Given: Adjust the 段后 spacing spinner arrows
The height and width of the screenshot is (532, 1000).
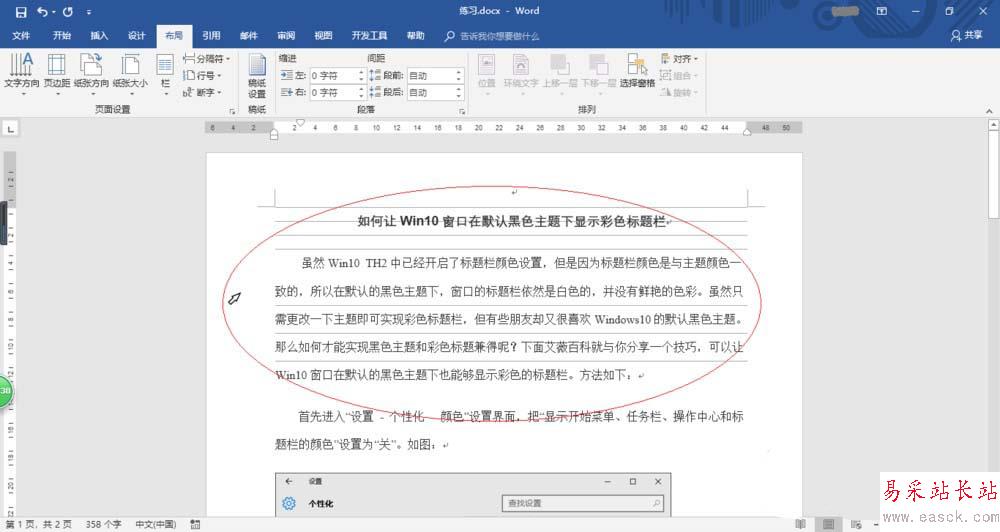Looking at the screenshot, I should 459,92.
